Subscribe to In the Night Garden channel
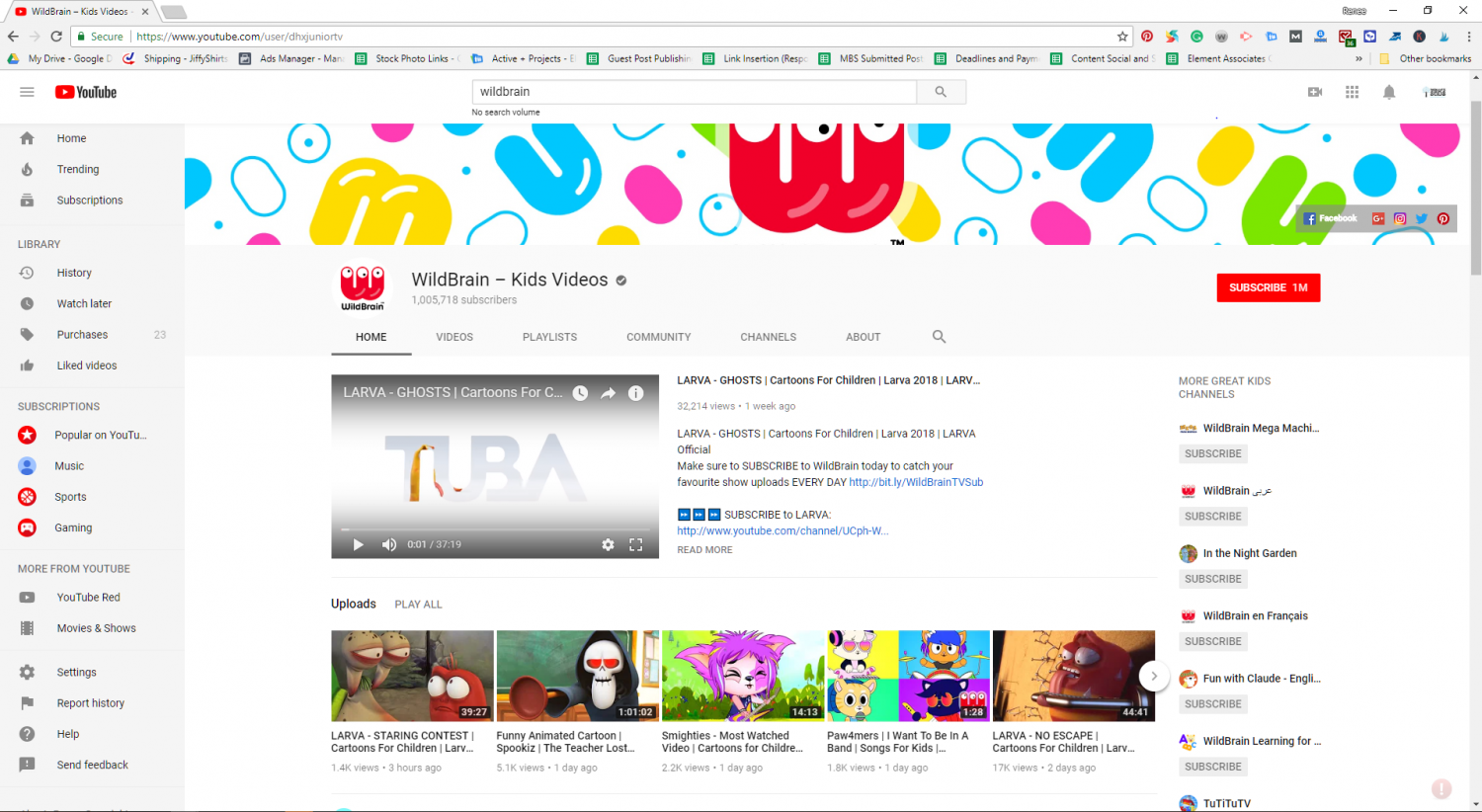Image resolution: width=1482 pixels, height=812 pixels. [x=1212, y=579]
